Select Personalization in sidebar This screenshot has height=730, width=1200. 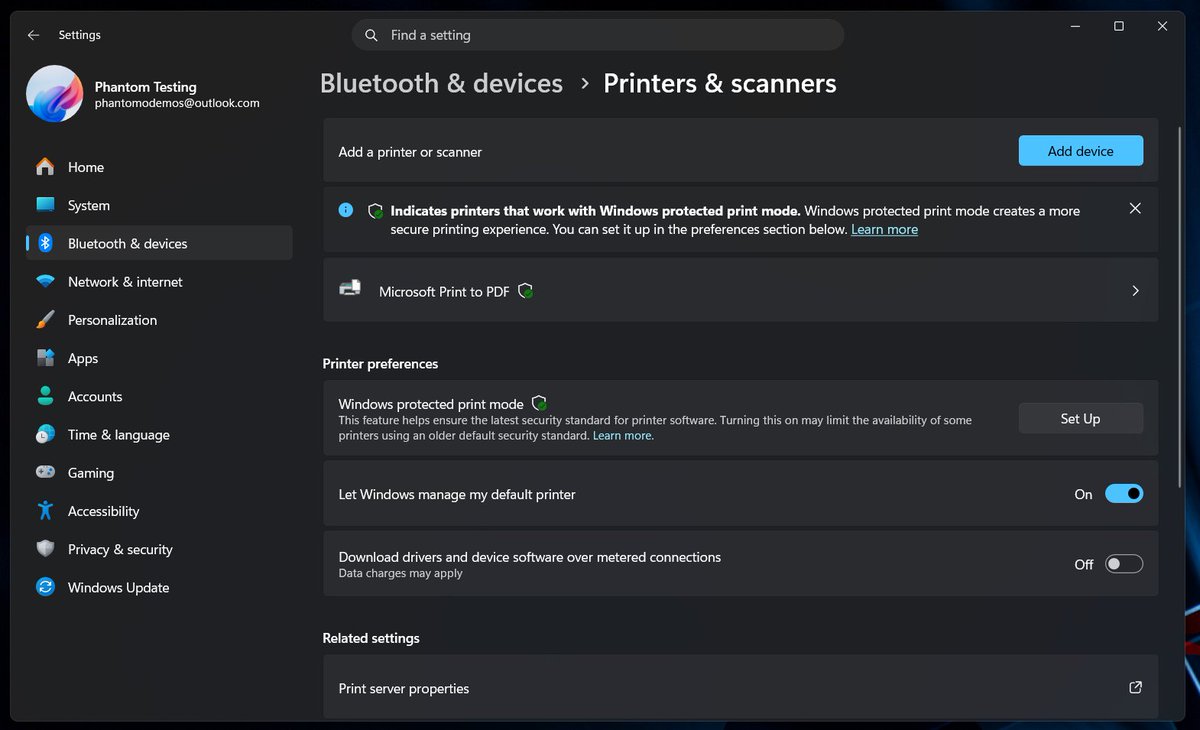tap(159, 320)
